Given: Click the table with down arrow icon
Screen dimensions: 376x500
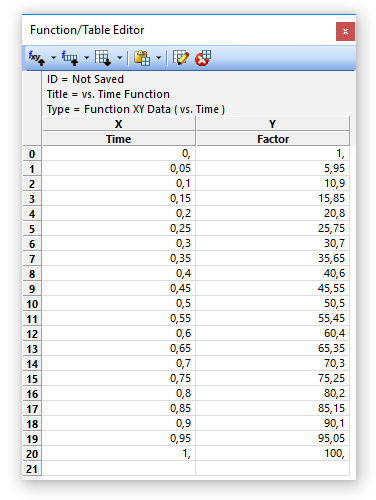Looking at the screenshot, I should click(x=103, y=58).
